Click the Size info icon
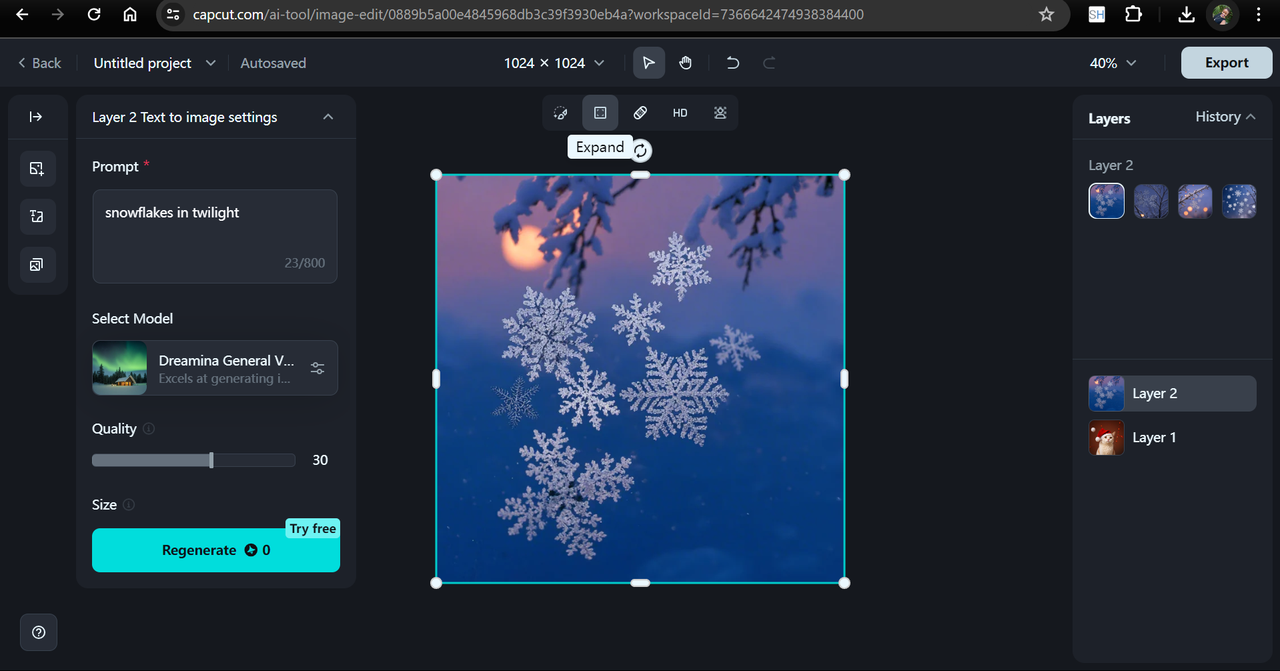The image size is (1280, 671). (x=129, y=505)
